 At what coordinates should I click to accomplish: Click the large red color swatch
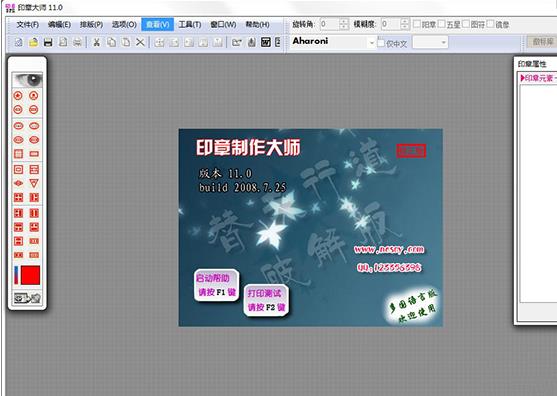[31, 275]
